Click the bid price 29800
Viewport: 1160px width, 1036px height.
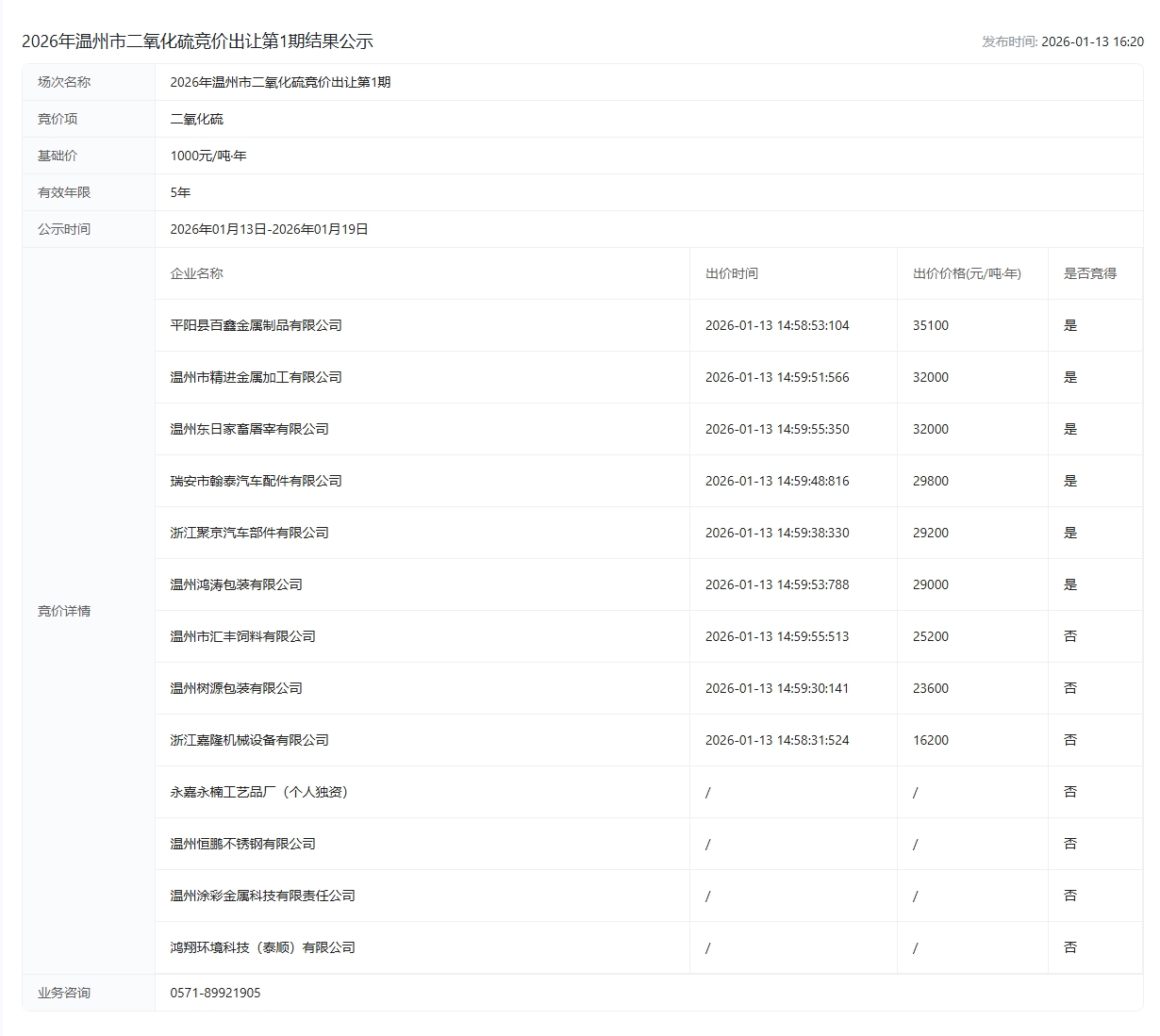coord(930,481)
